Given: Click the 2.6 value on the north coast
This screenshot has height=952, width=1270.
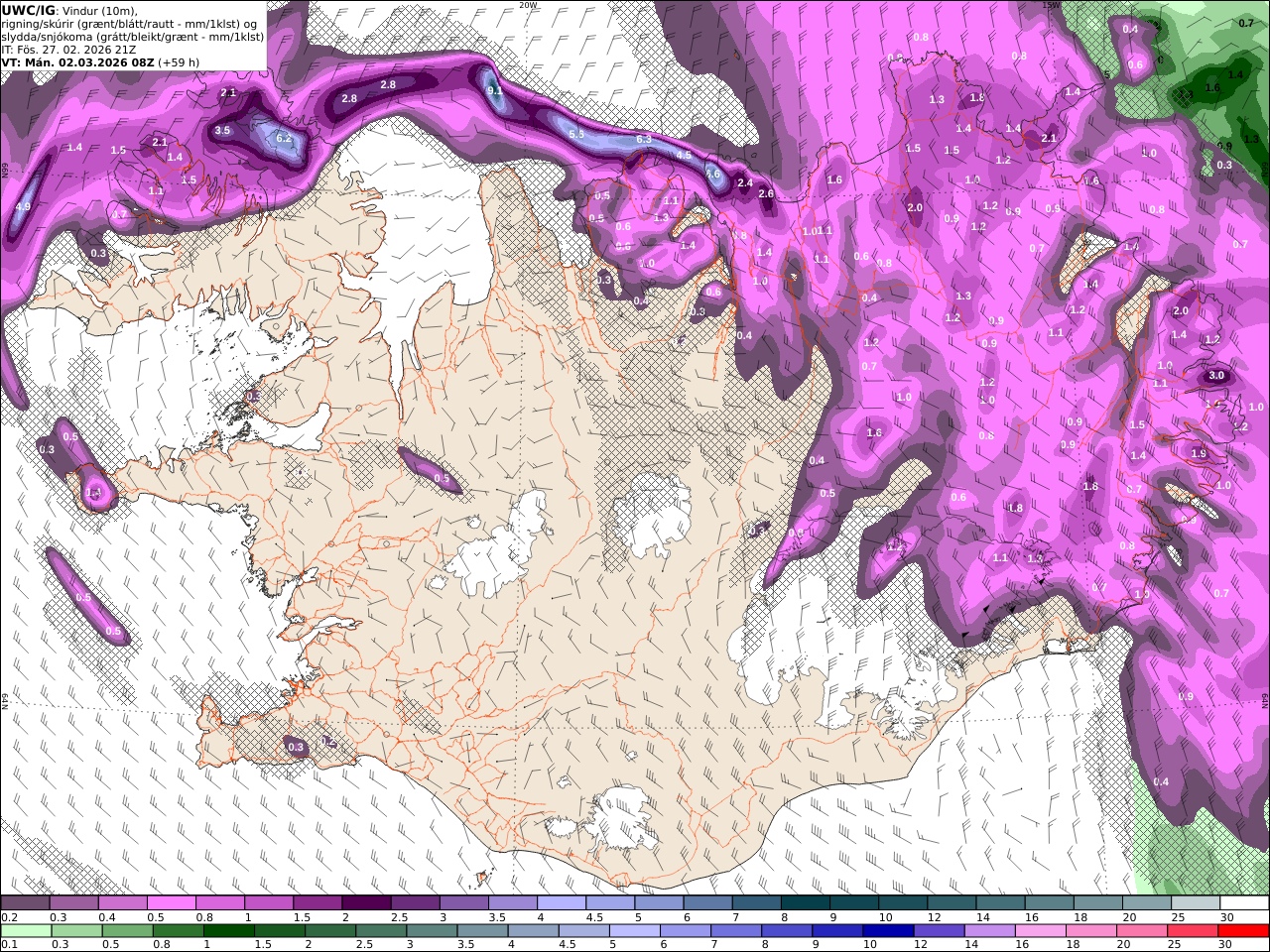Looking at the screenshot, I should tap(765, 193).
